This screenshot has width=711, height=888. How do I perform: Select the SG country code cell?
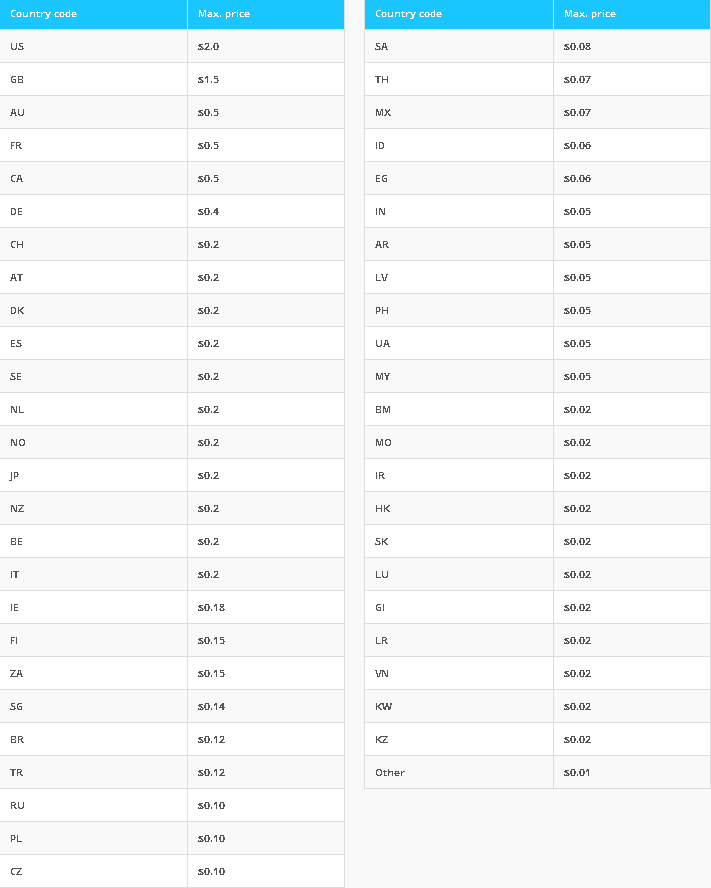coord(93,706)
